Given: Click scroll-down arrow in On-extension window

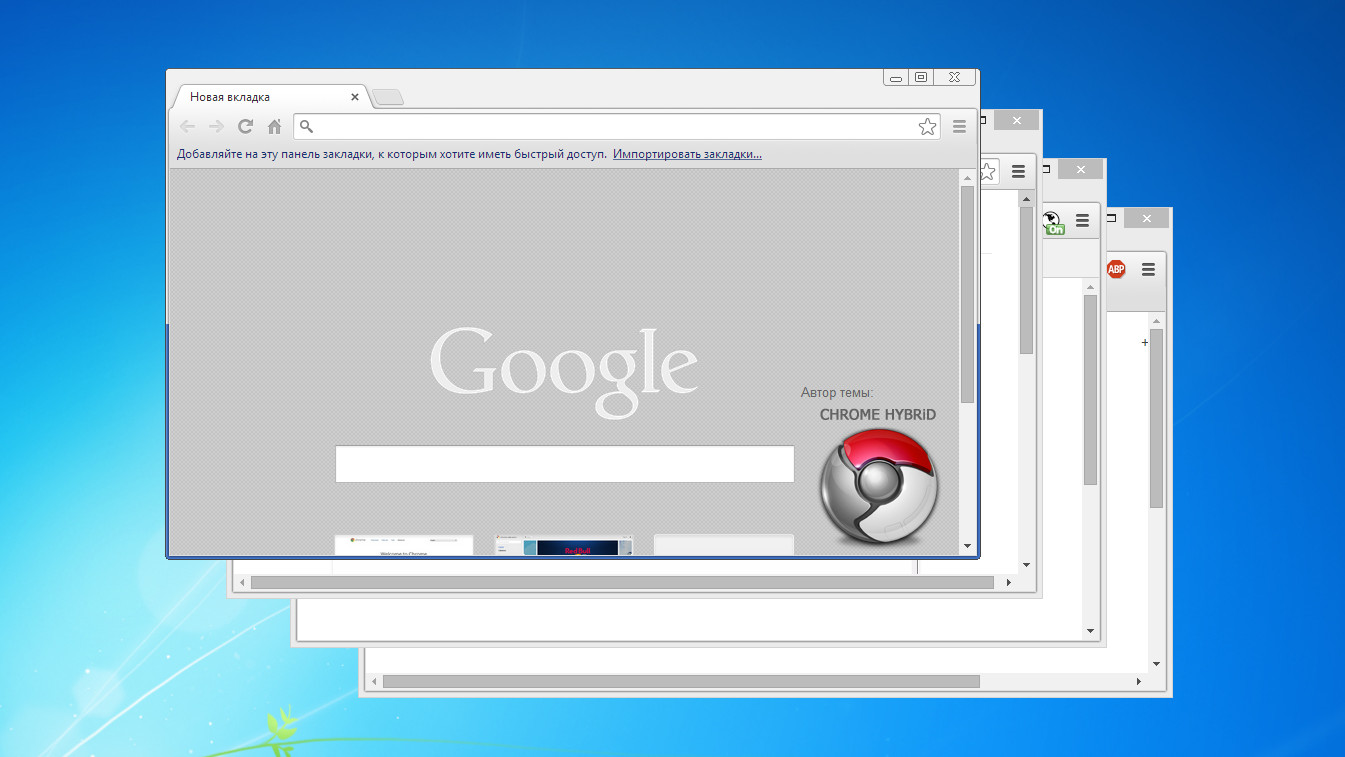Looking at the screenshot, I should [x=1090, y=631].
